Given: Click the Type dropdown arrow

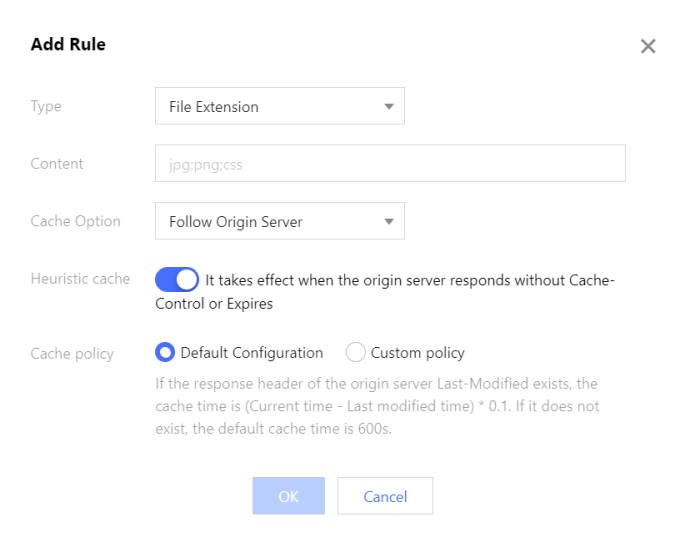Looking at the screenshot, I should (389, 106).
